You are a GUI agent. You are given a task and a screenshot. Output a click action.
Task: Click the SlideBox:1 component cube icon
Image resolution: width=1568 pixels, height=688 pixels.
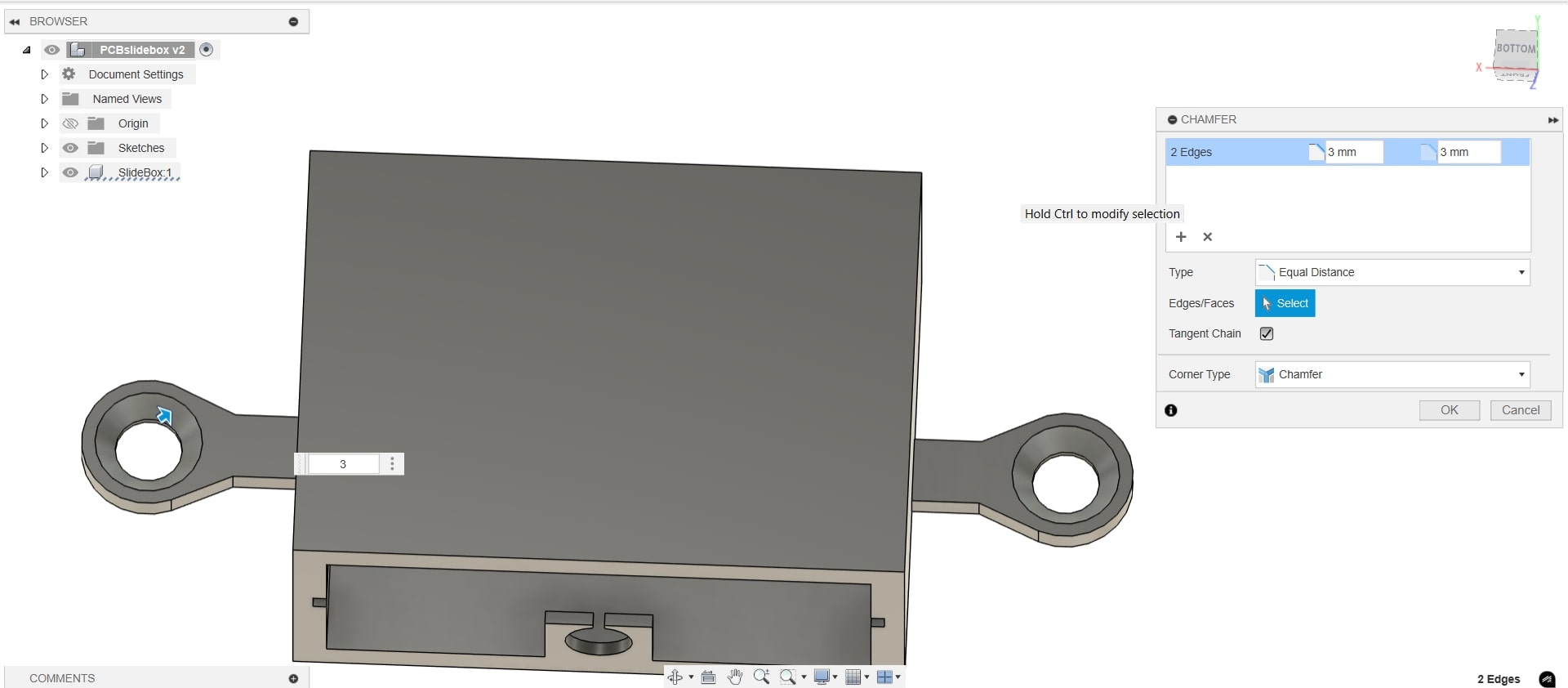pos(96,172)
